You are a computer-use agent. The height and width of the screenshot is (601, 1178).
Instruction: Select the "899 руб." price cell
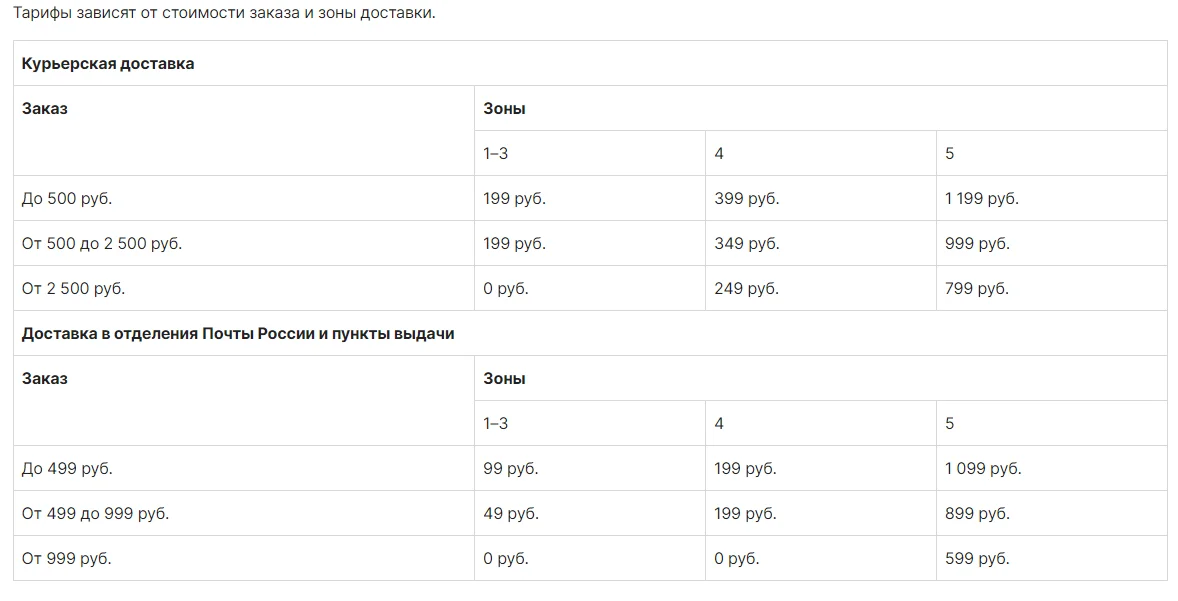[977, 514]
